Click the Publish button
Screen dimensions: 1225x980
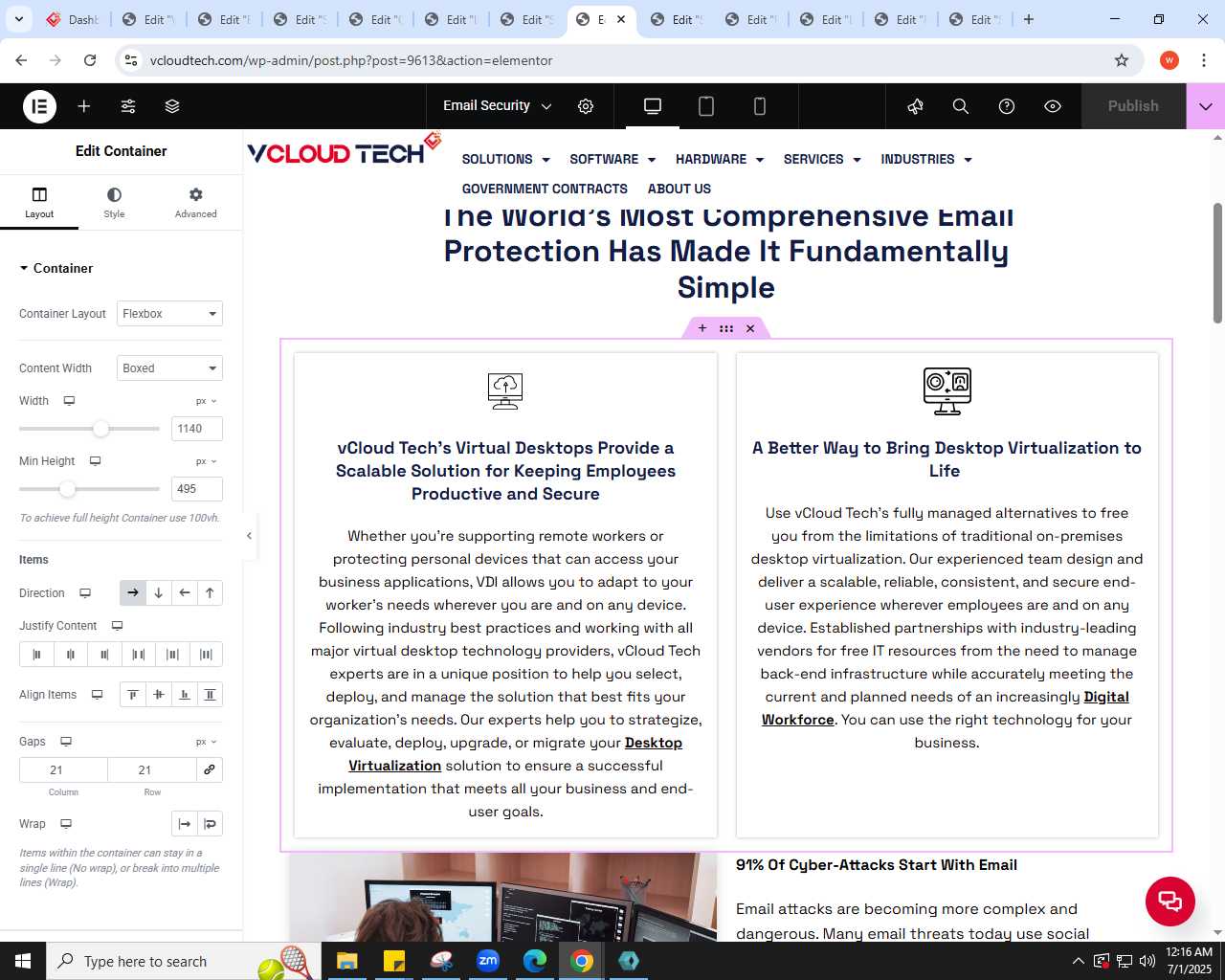[1133, 106]
